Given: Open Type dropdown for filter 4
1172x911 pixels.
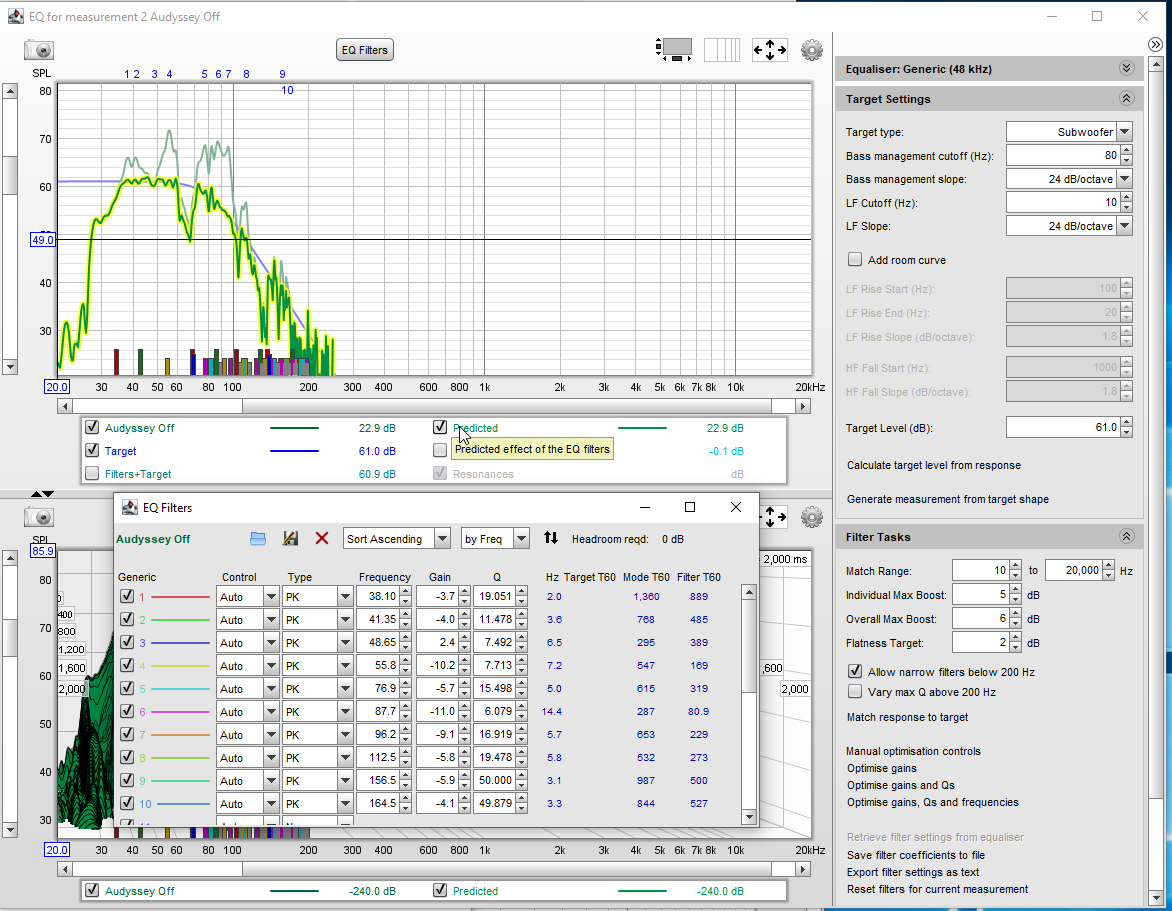Looking at the screenshot, I should pyautogui.click(x=345, y=666).
